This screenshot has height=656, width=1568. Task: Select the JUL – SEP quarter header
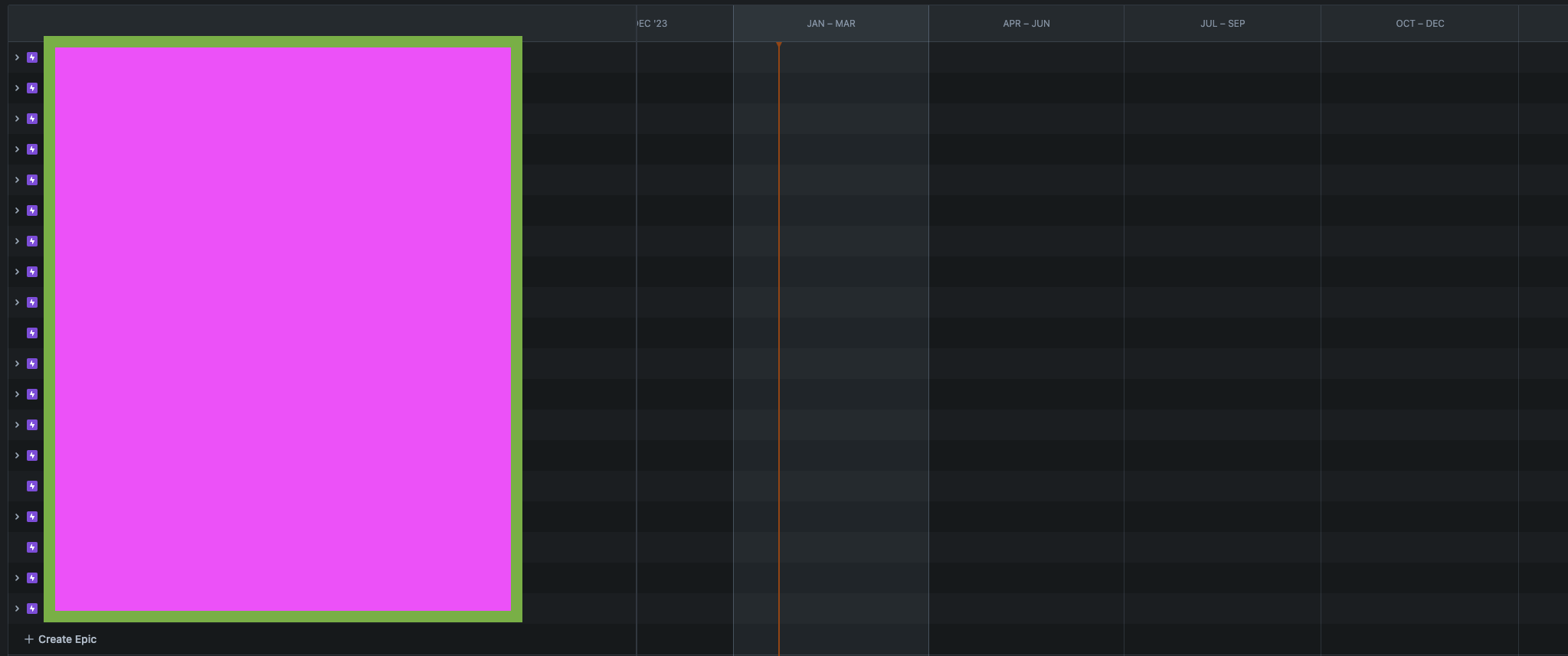1223,24
